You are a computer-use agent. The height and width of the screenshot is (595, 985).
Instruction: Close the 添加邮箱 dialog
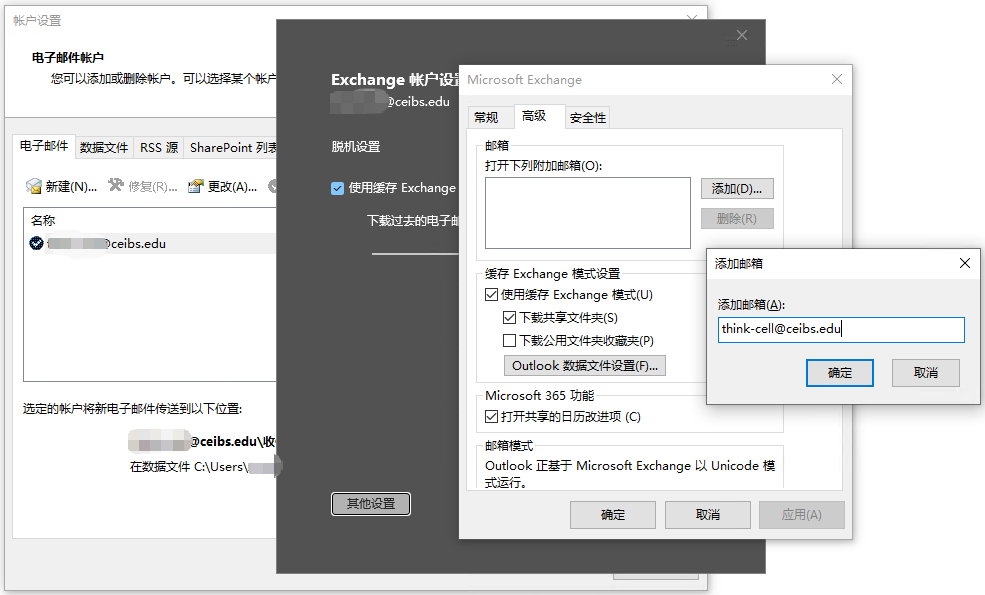point(964,263)
